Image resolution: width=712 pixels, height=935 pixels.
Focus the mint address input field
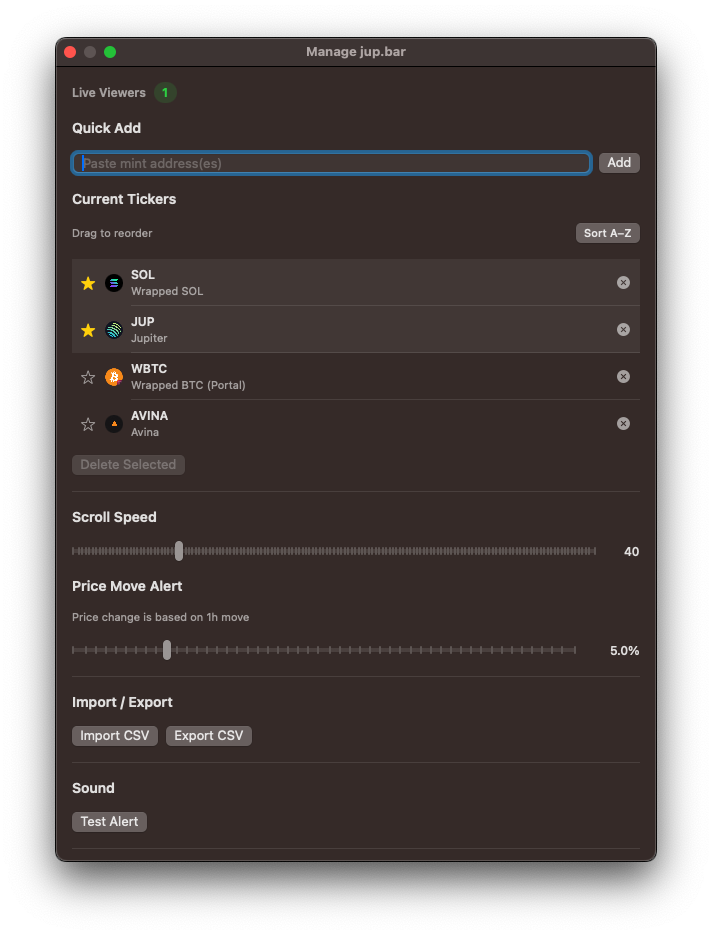click(x=330, y=162)
